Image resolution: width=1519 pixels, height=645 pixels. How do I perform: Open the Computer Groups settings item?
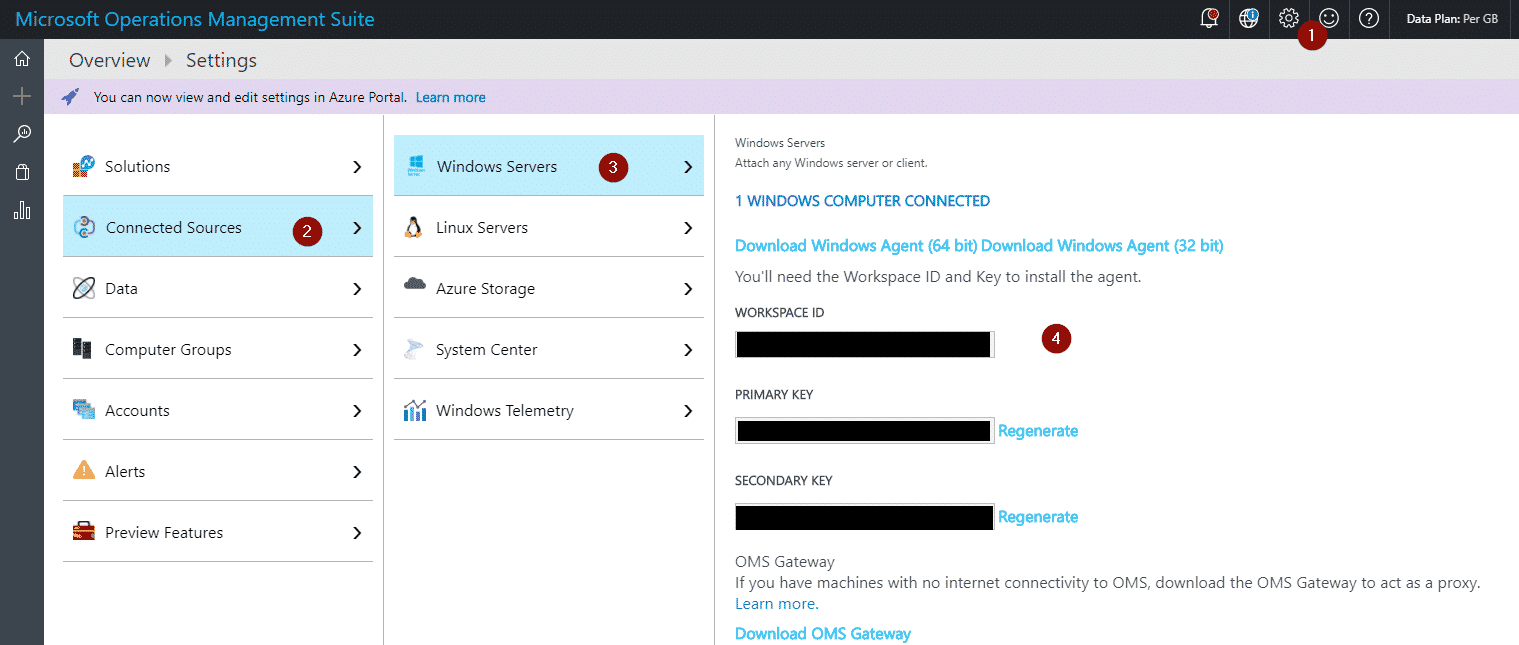(x=218, y=349)
